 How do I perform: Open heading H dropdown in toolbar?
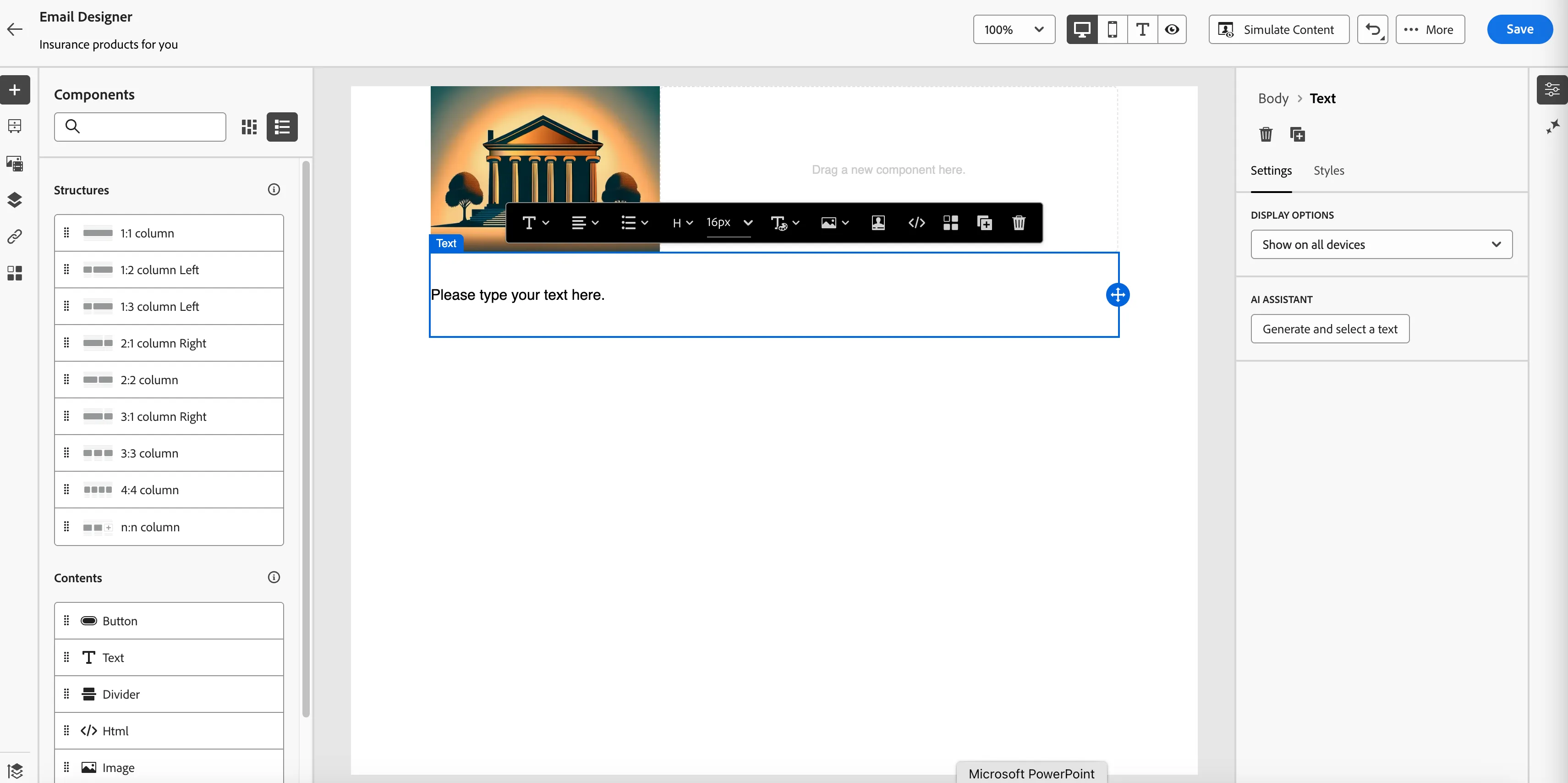[x=682, y=223]
